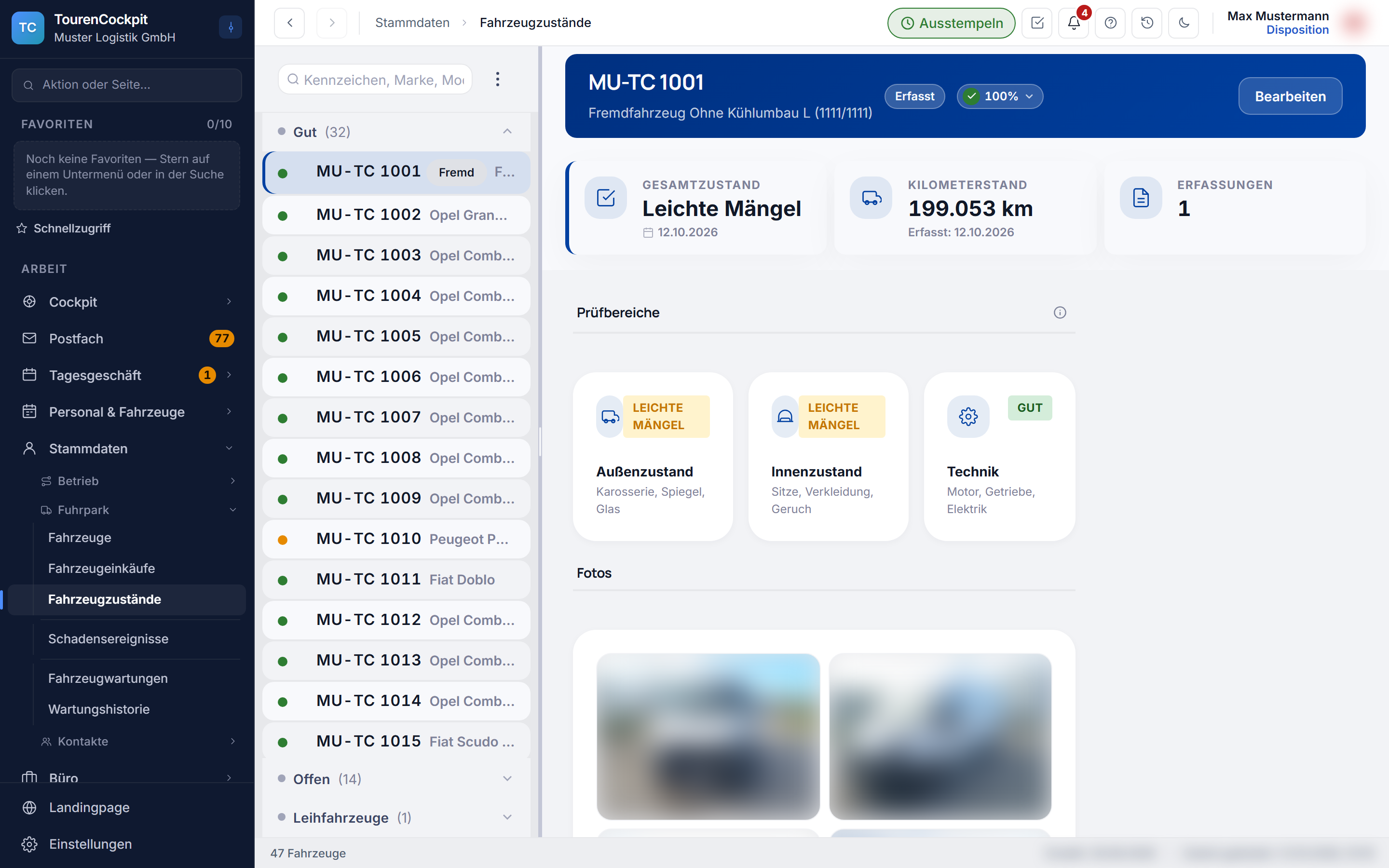Collapse the Fuhrpark submenu

pos(138,510)
